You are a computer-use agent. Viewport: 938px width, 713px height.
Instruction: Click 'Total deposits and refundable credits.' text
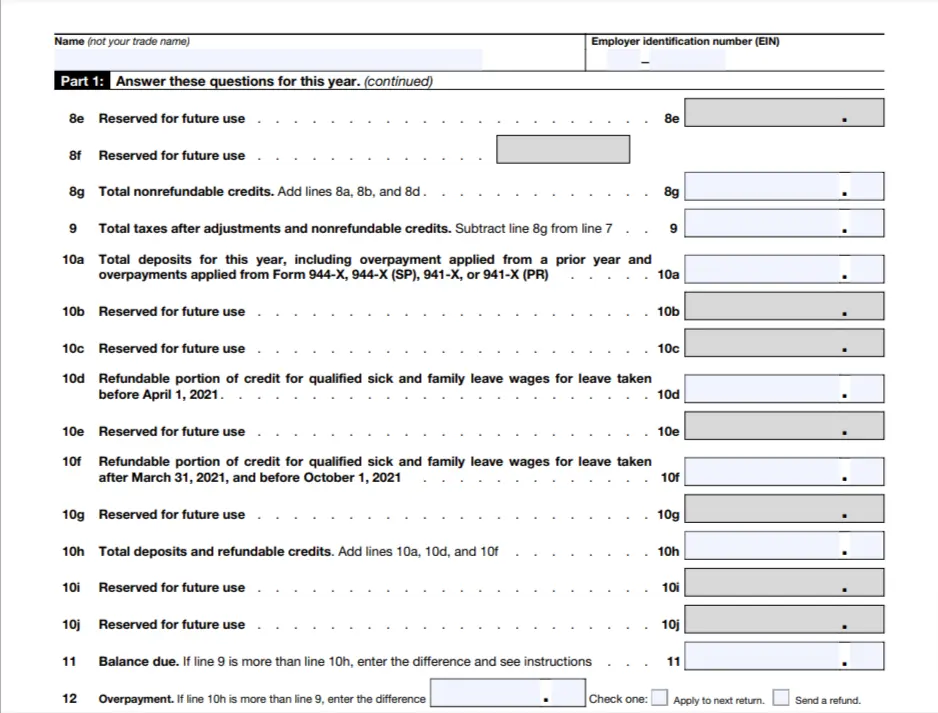pos(216,551)
